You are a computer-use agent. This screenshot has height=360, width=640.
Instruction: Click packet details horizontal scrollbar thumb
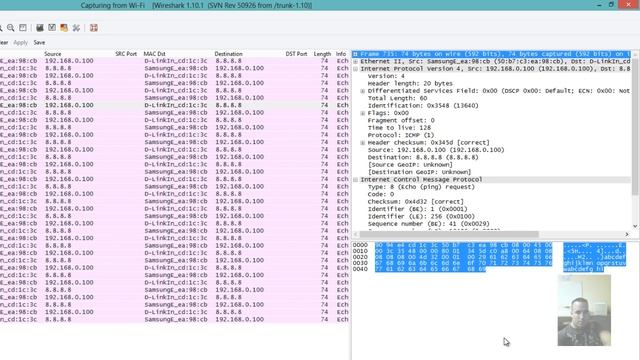click(449, 234)
